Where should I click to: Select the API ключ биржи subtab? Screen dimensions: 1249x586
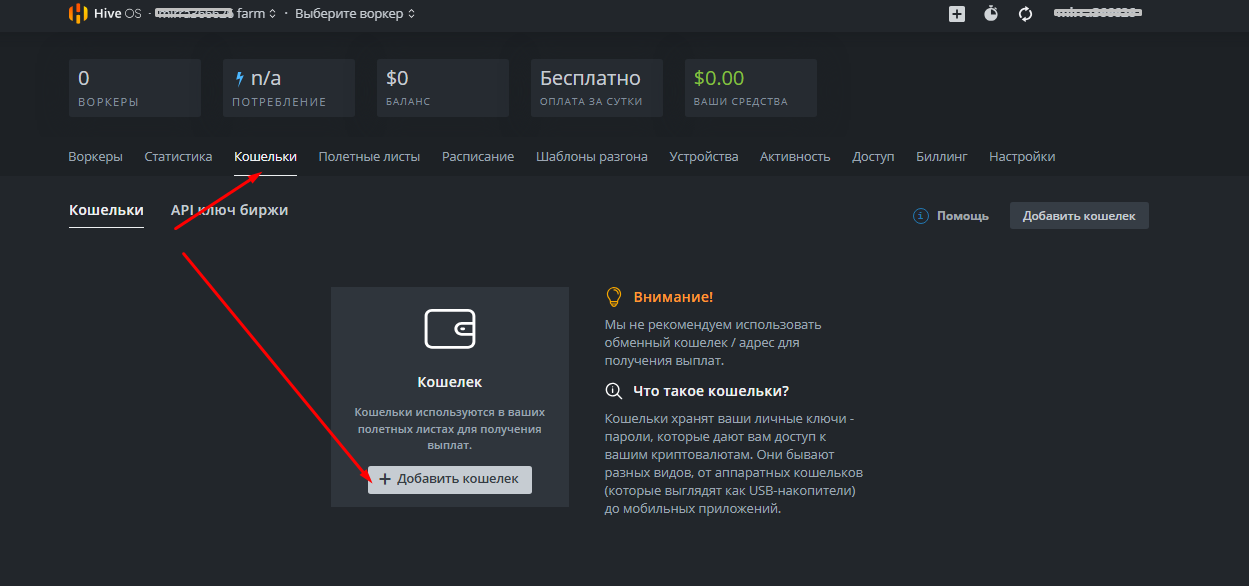tap(229, 210)
